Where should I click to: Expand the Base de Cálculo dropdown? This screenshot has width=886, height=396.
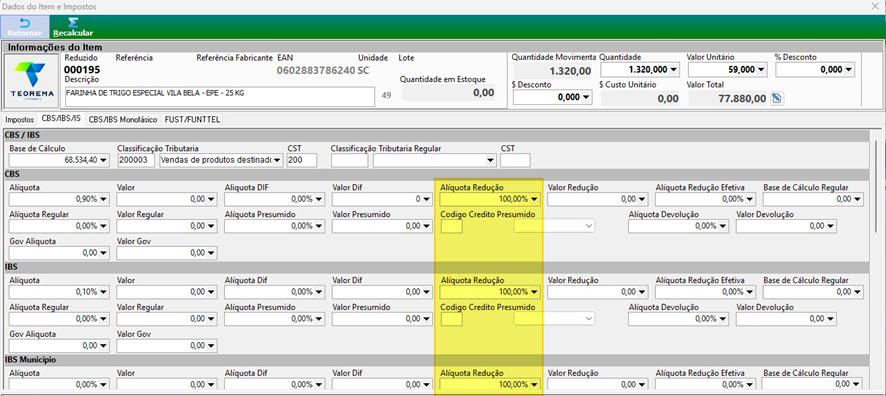point(103,160)
